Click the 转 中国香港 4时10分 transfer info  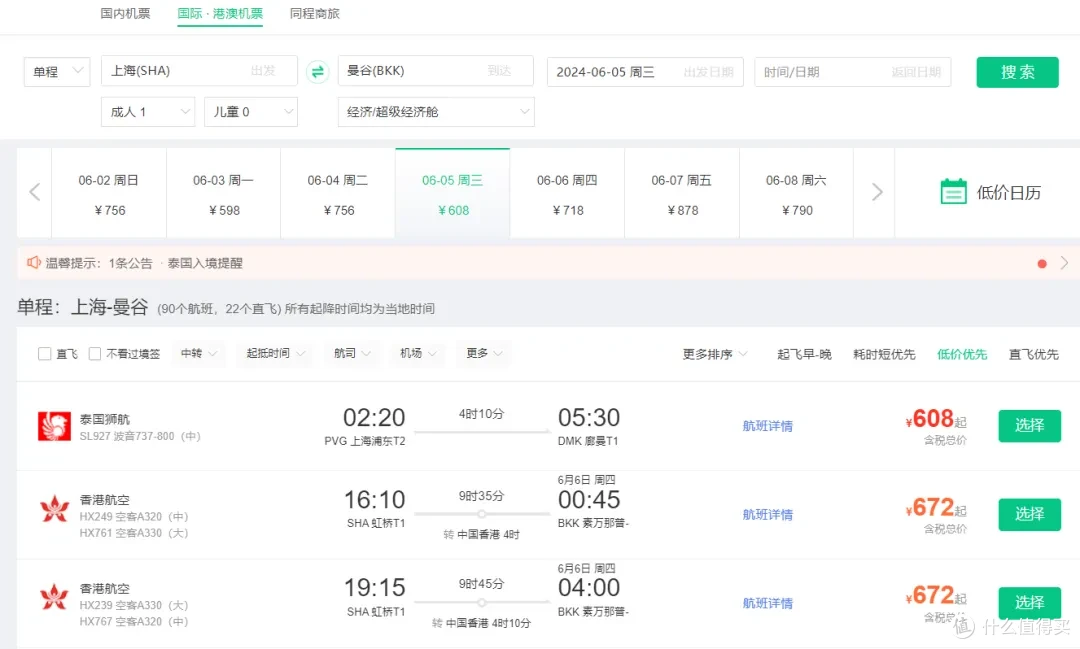click(x=481, y=623)
